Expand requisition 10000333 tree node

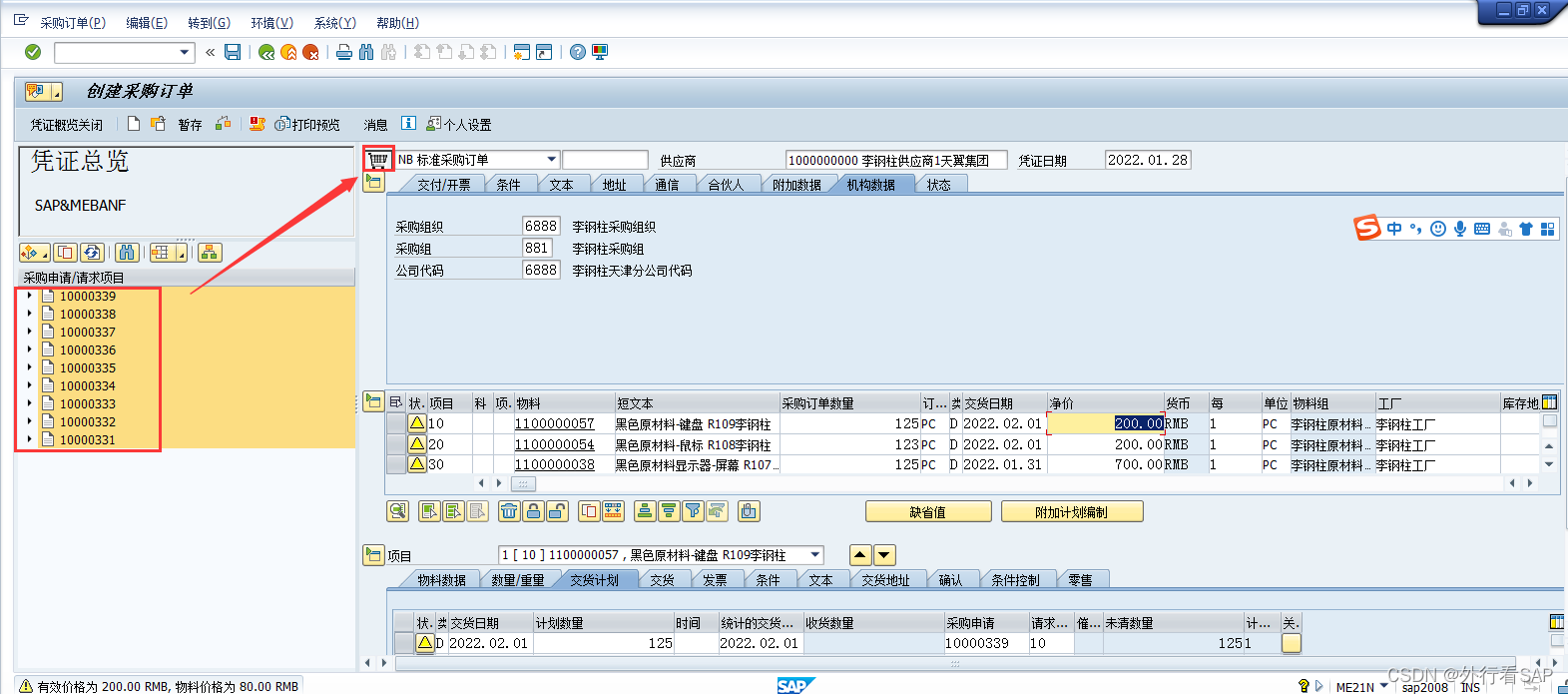point(29,403)
